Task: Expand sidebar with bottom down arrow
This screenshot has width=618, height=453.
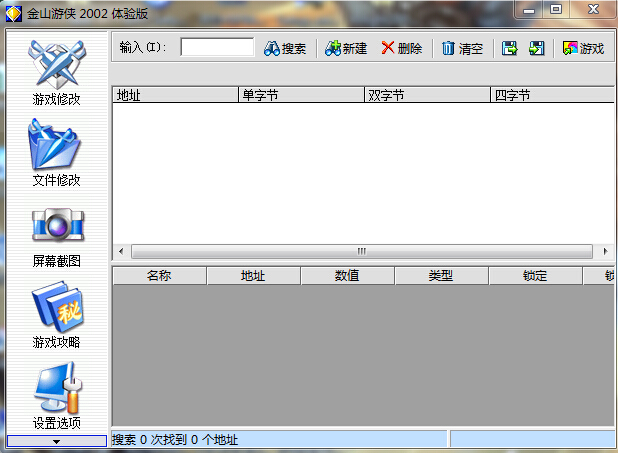Action: (x=57, y=441)
